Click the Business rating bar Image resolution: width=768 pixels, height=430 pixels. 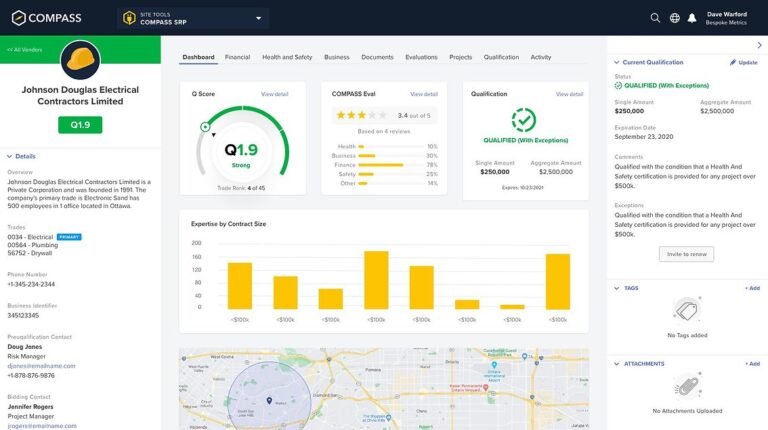tap(391, 156)
